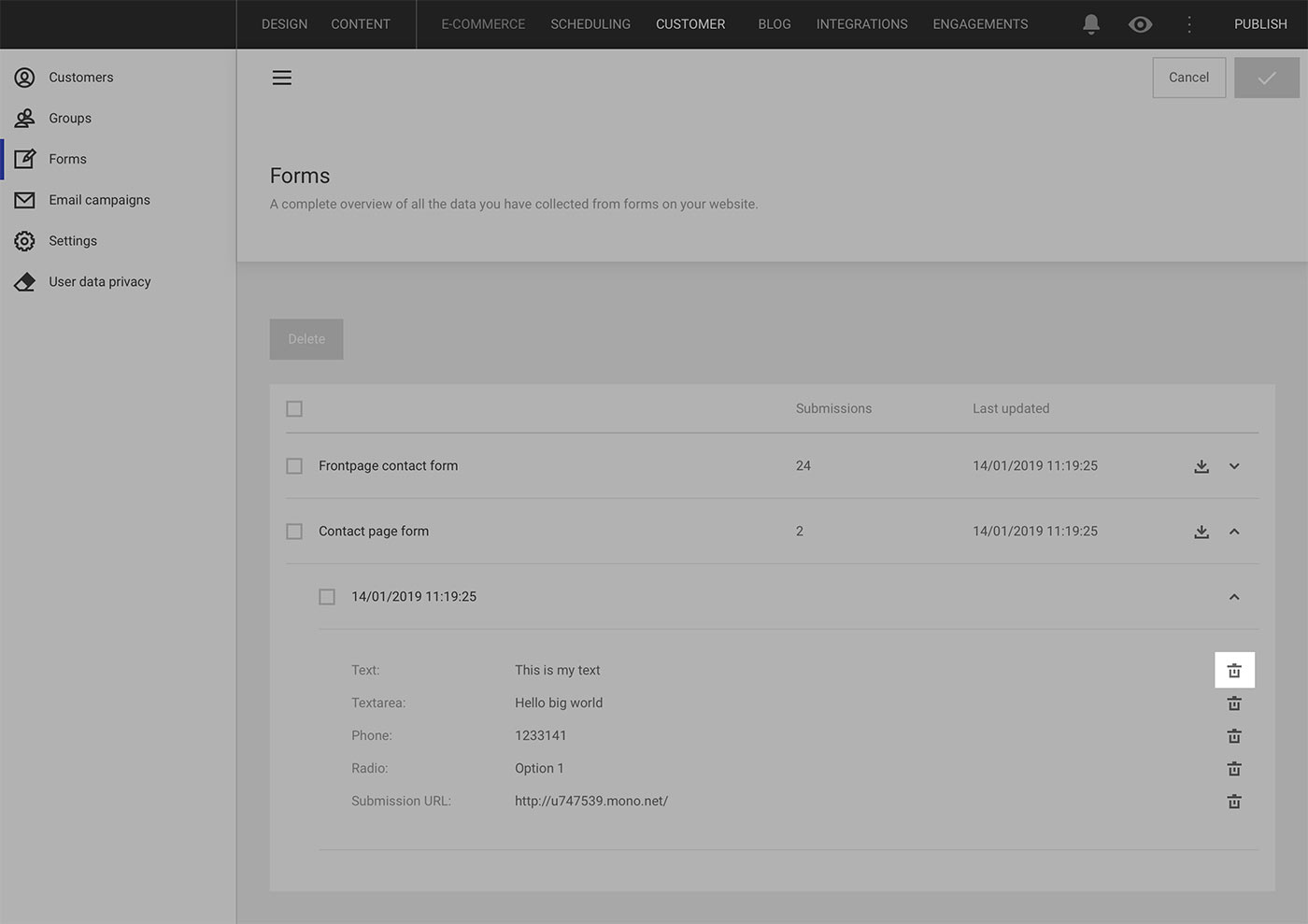Open the User data privacy section
This screenshot has height=924, width=1308.
click(x=99, y=280)
